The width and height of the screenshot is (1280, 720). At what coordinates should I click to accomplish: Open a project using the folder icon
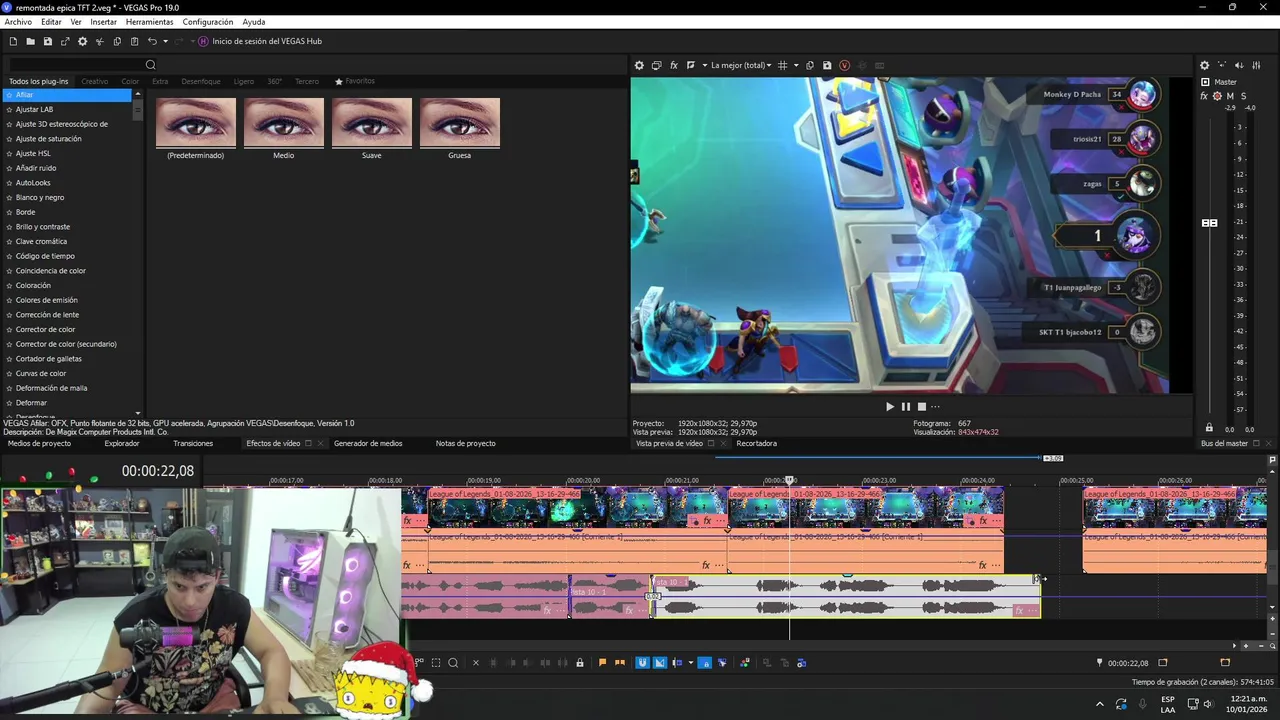pyautogui.click(x=30, y=41)
